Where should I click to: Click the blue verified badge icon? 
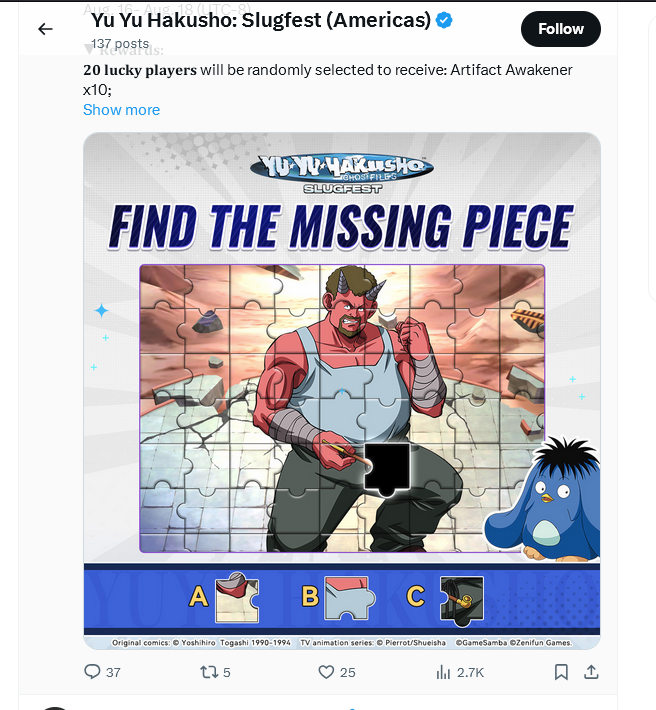(x=444, y=20)
